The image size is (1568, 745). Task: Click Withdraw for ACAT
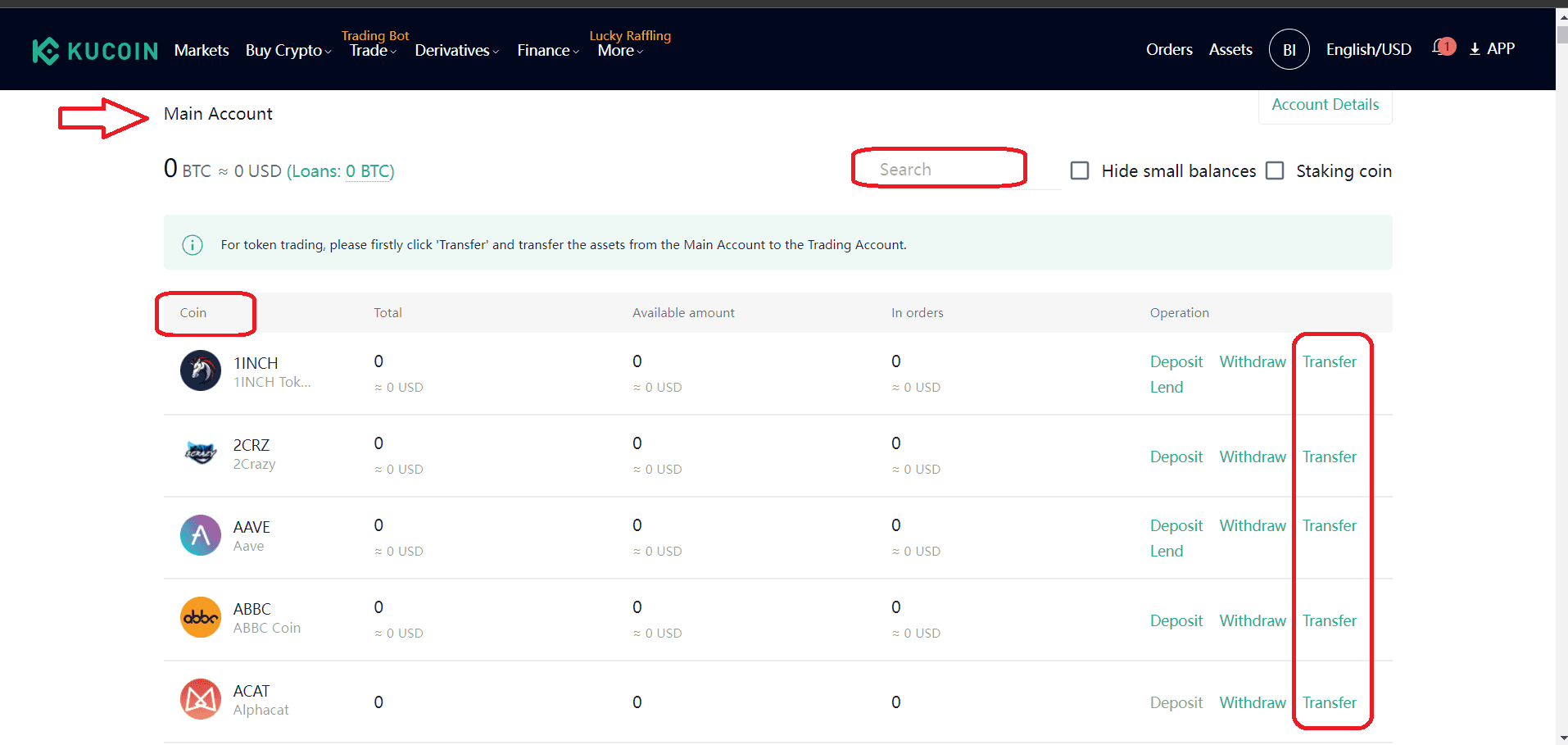[1253, 702]
